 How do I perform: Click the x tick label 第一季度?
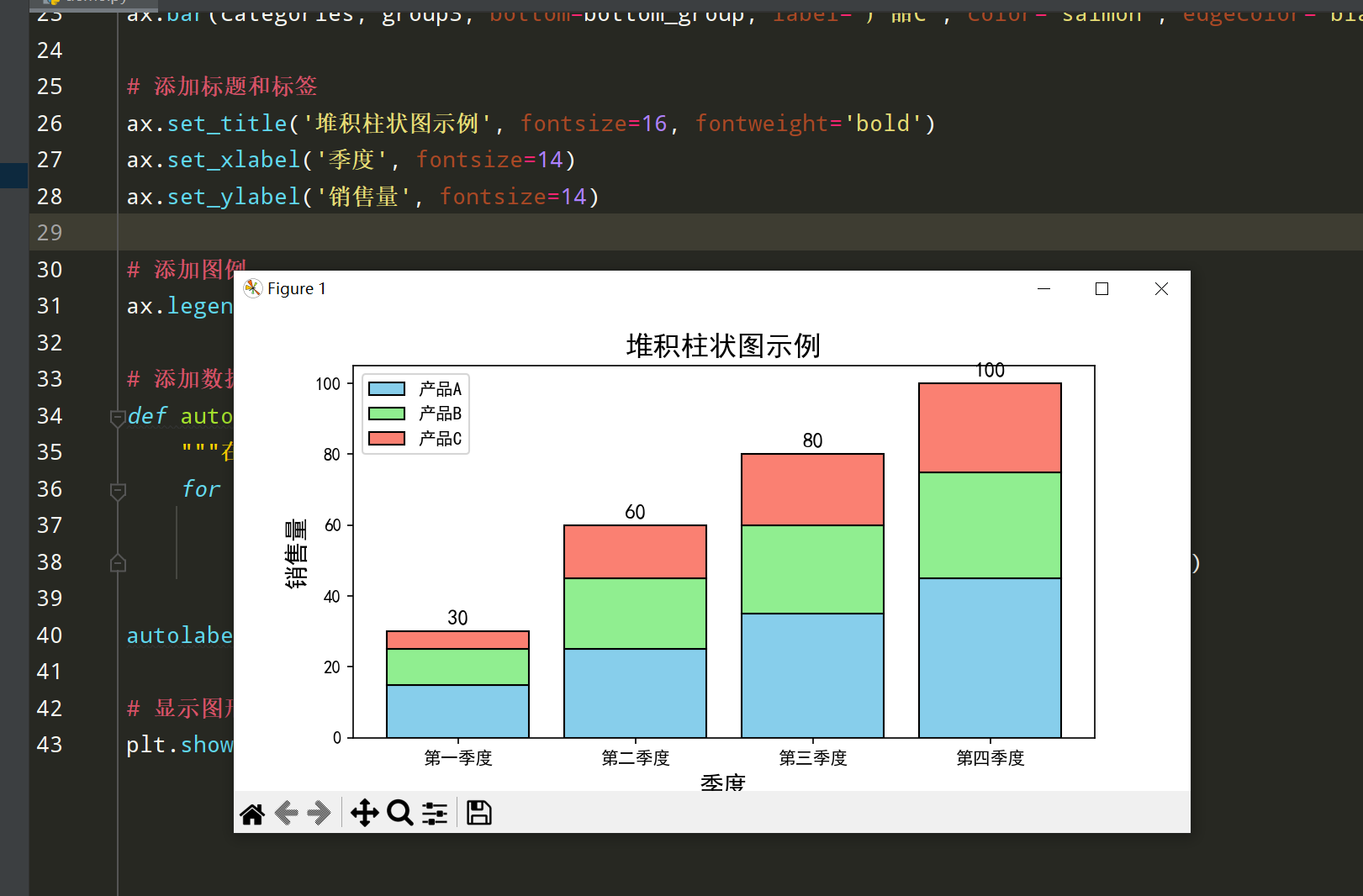[458, 758]
